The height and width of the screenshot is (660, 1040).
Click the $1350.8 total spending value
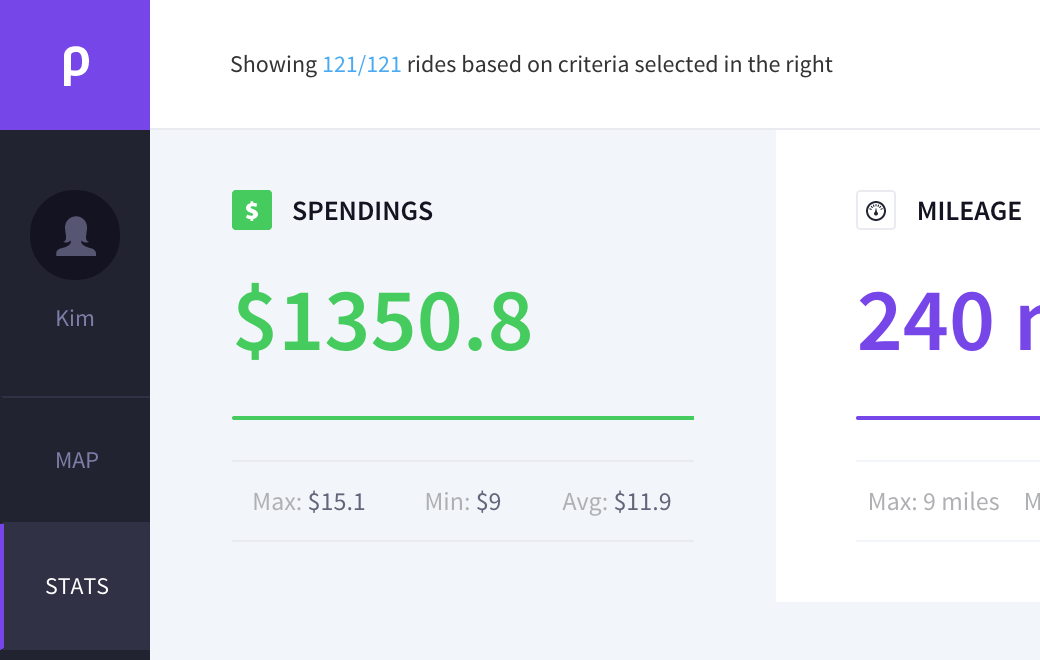tap(383, 320)
